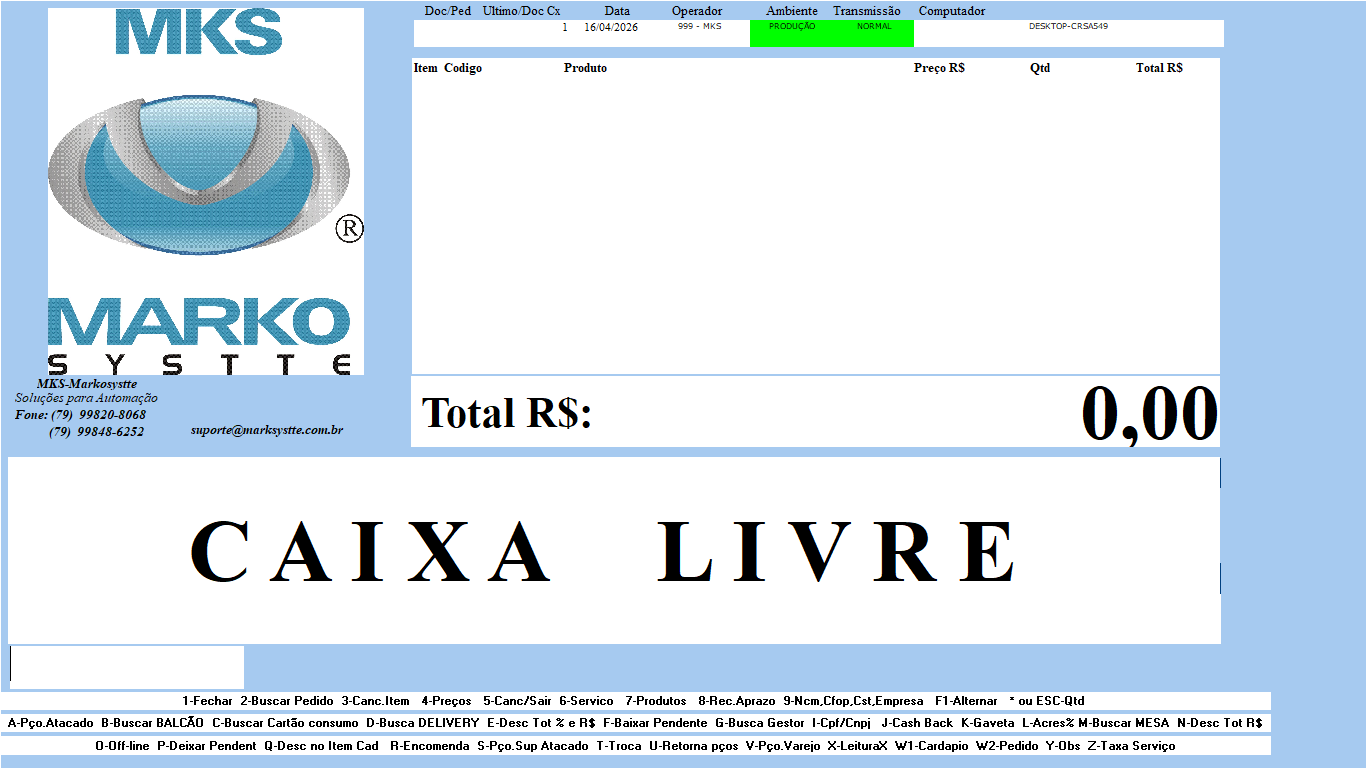Viewport: 1366px width, 768px height.
Task: Select the 1-Fechar shortcut label
Action: (x=207, y=701)
